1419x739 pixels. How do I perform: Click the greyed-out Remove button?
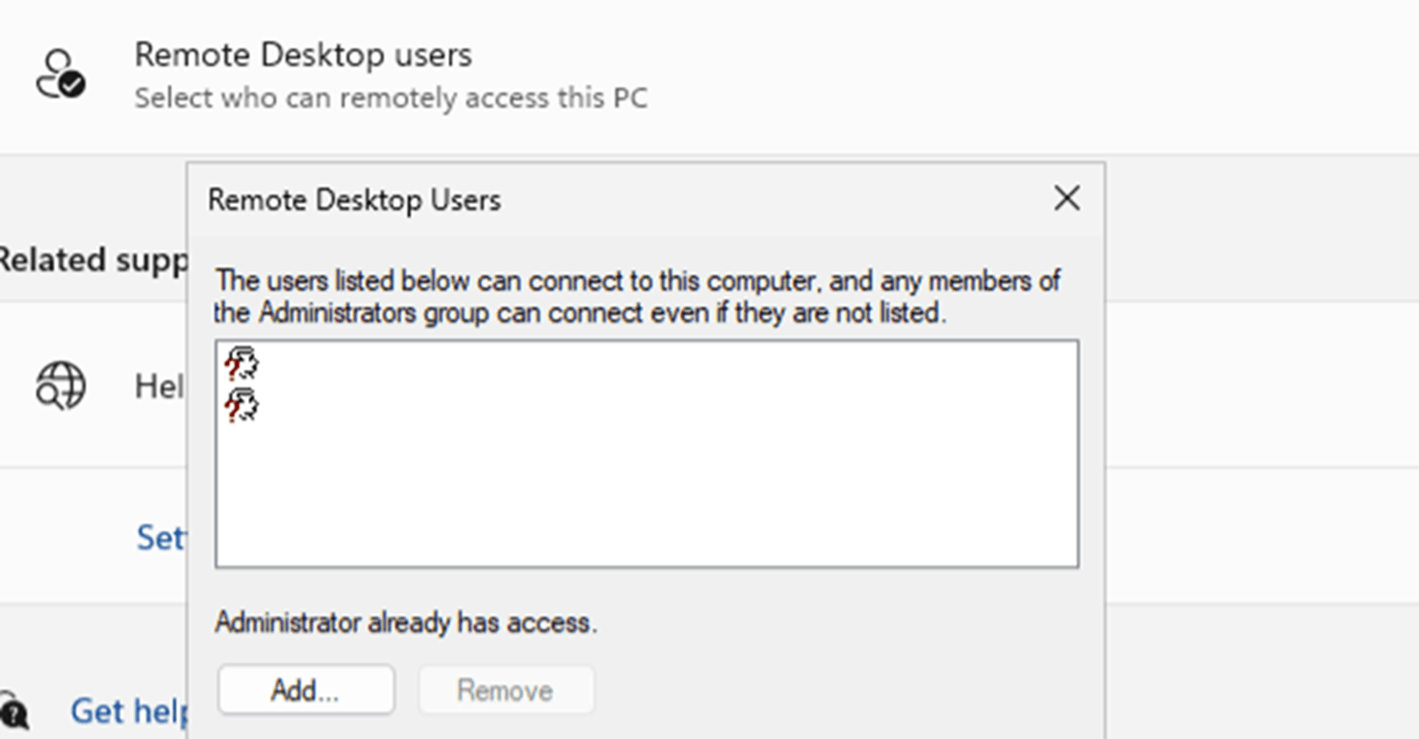(506, 690)
